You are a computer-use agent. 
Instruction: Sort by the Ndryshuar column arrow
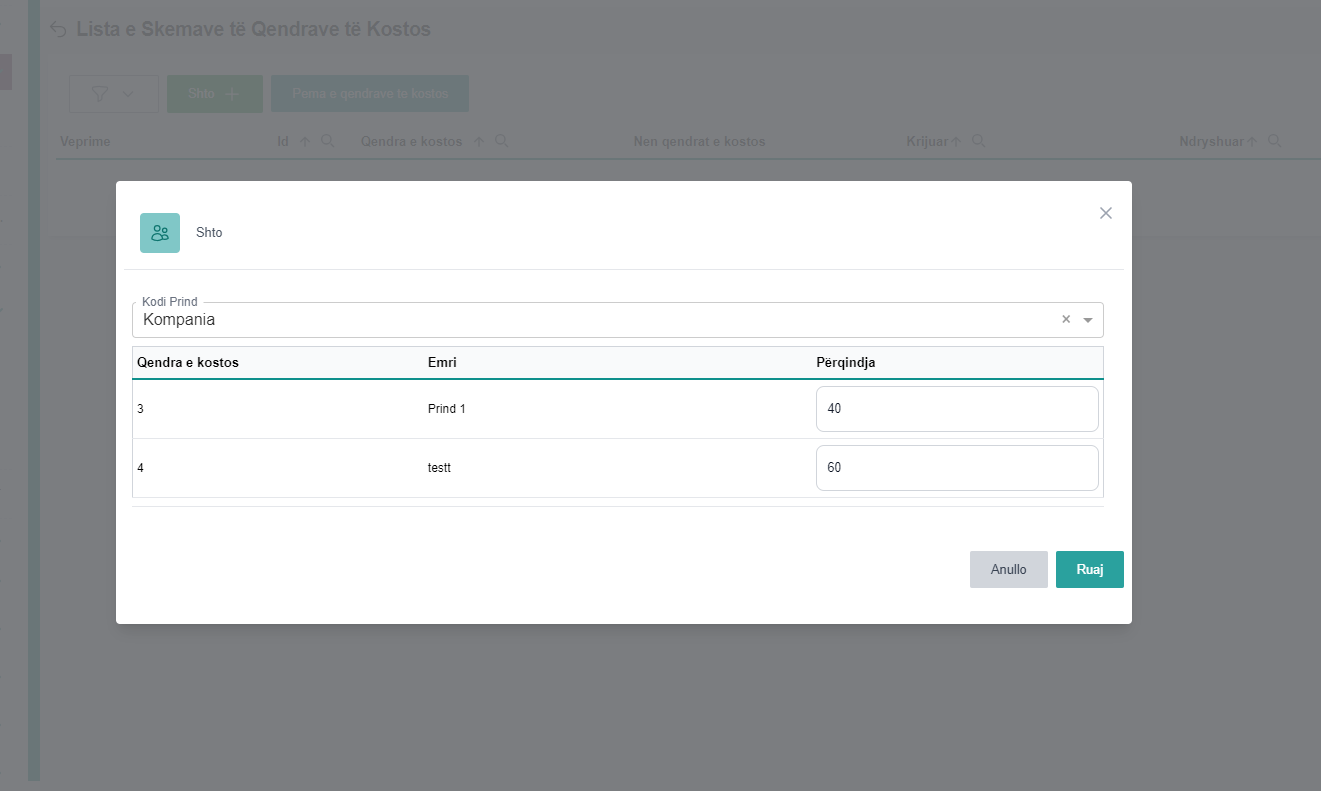click(1252, 142)
